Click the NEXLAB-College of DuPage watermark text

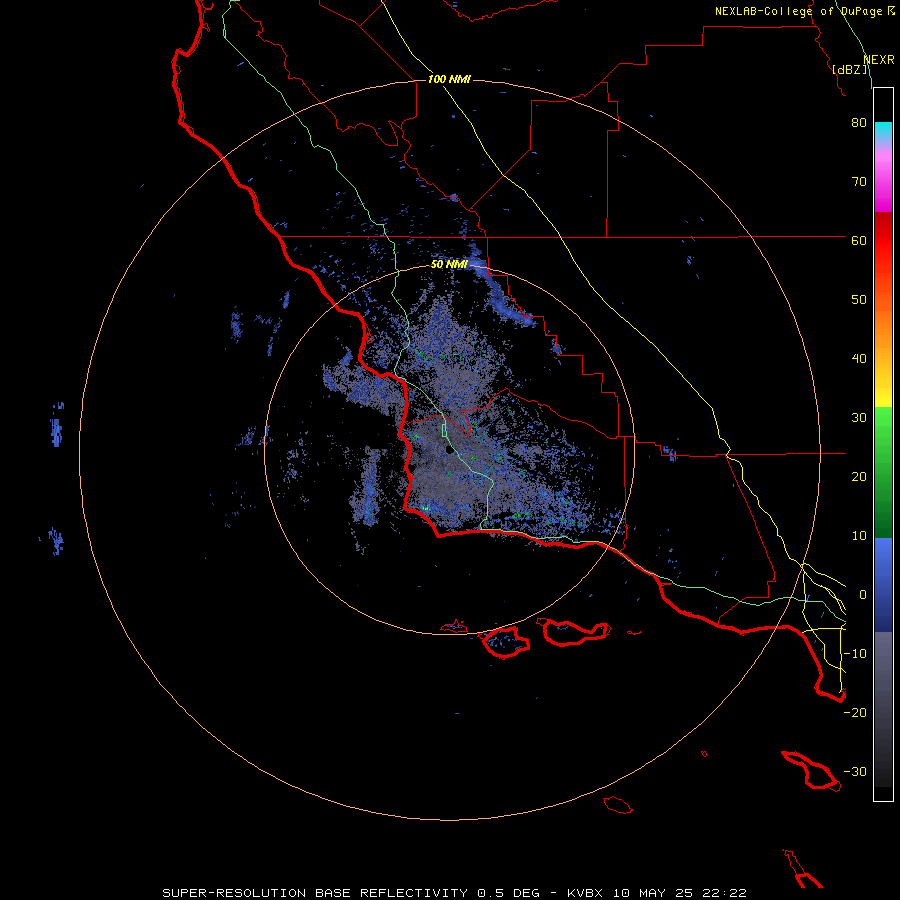pyautogui.click(x=798, y=11)
